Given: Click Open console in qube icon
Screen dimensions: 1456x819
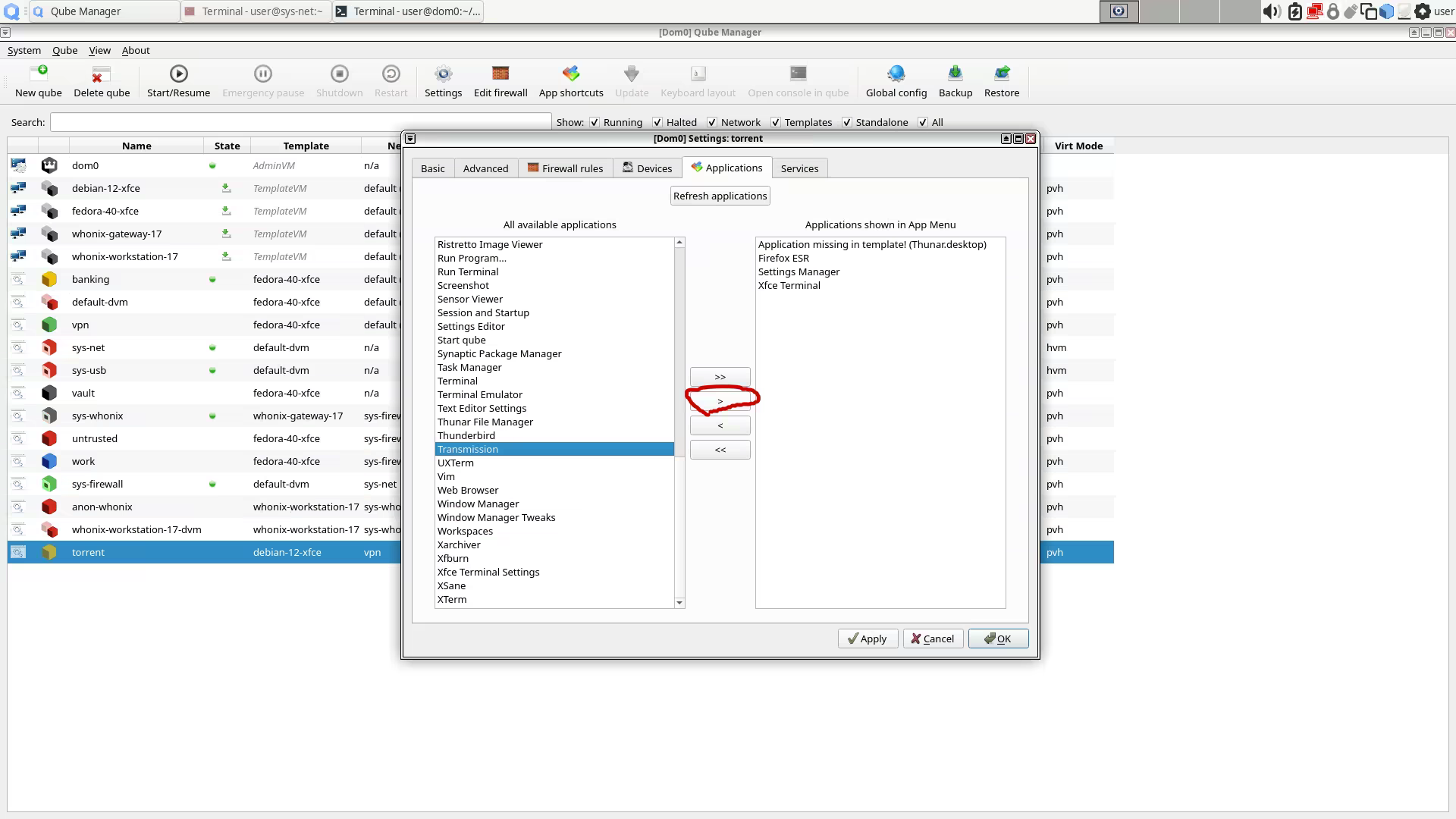Looking at the screenshot, I should (798, 74).
